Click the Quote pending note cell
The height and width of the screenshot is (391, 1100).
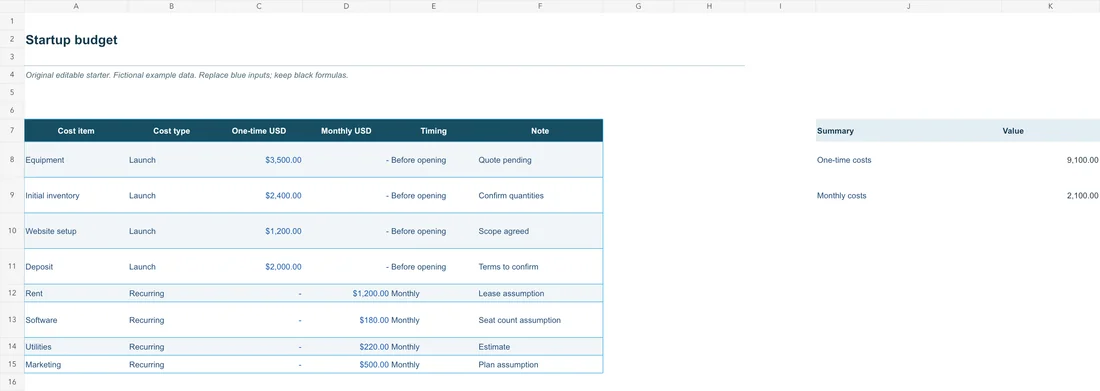tap(539, 160)
